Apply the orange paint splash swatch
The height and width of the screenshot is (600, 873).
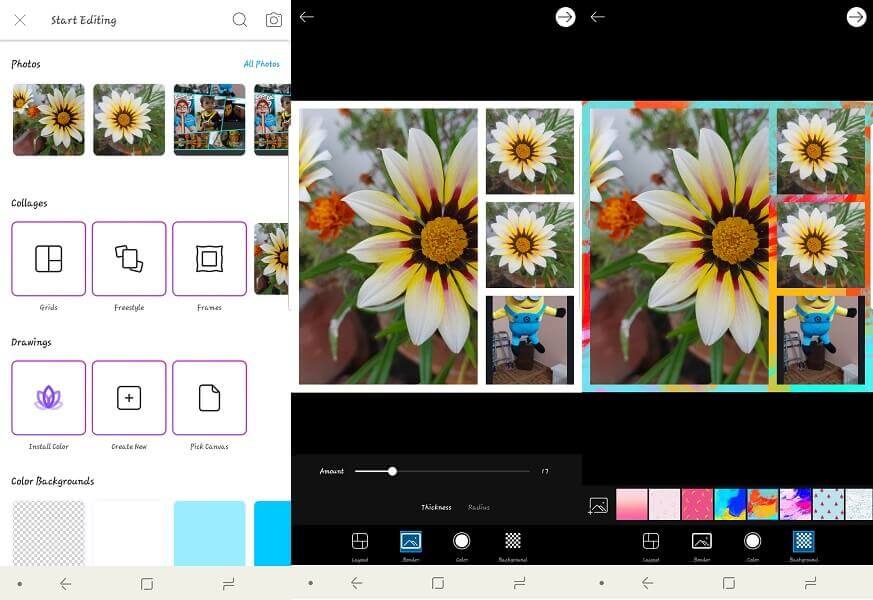click(x=763, y=504)
